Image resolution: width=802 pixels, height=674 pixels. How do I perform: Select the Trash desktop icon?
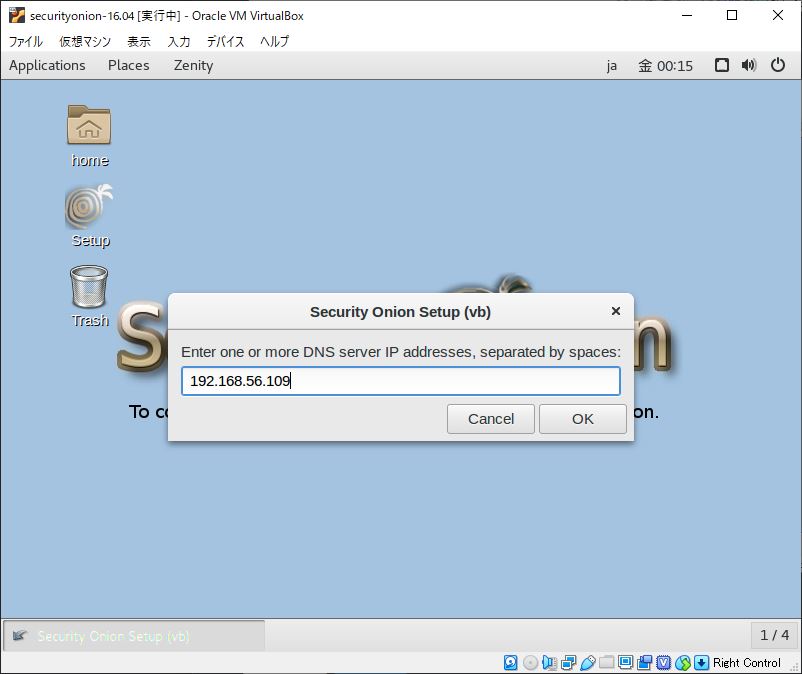click(x=89, y=286)
